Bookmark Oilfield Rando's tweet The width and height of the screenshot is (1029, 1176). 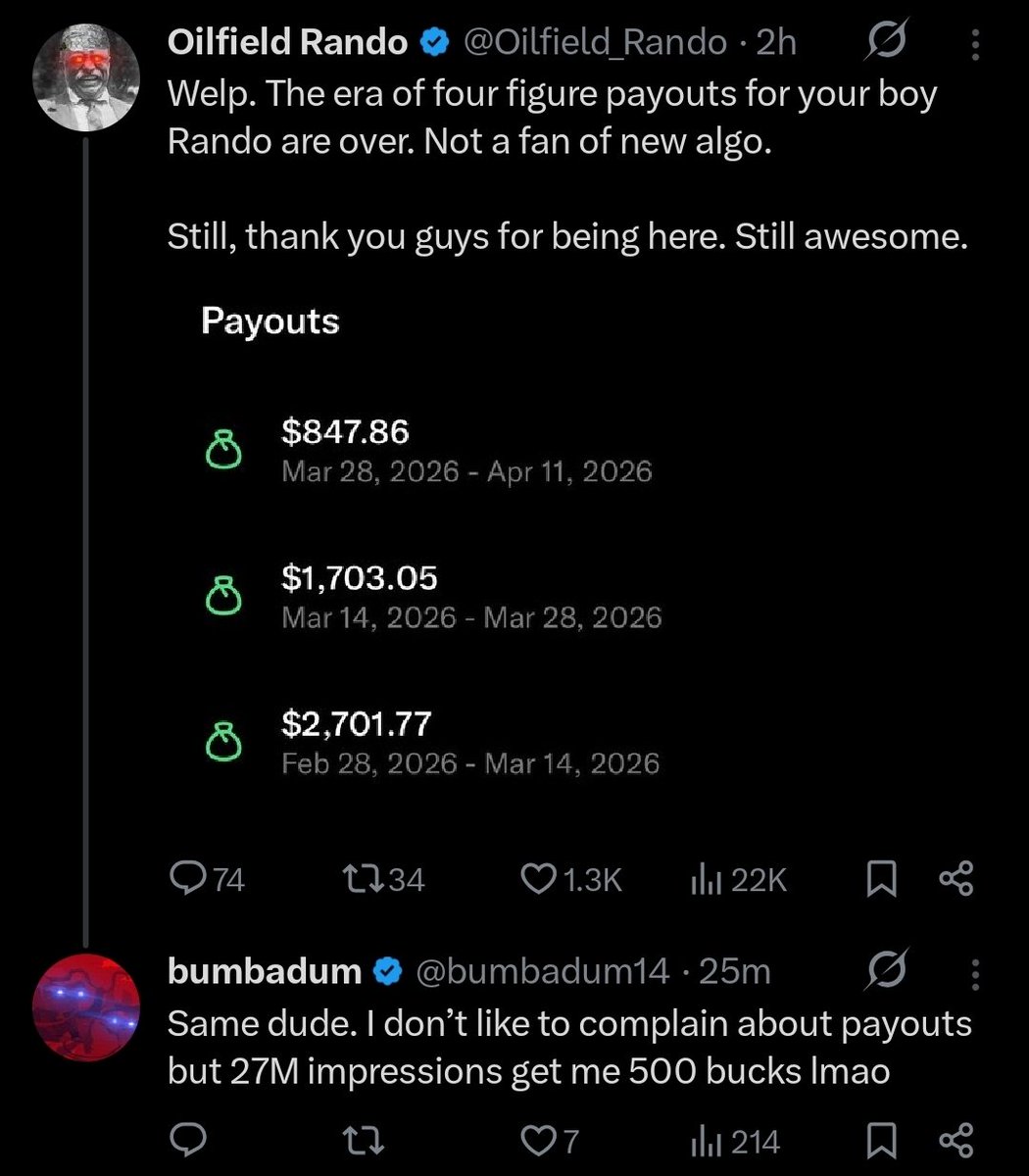click(880, 879)
